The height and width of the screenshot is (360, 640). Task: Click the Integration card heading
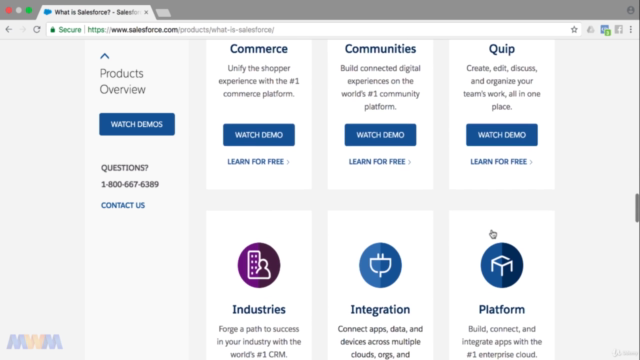click(x=380, y=309)
